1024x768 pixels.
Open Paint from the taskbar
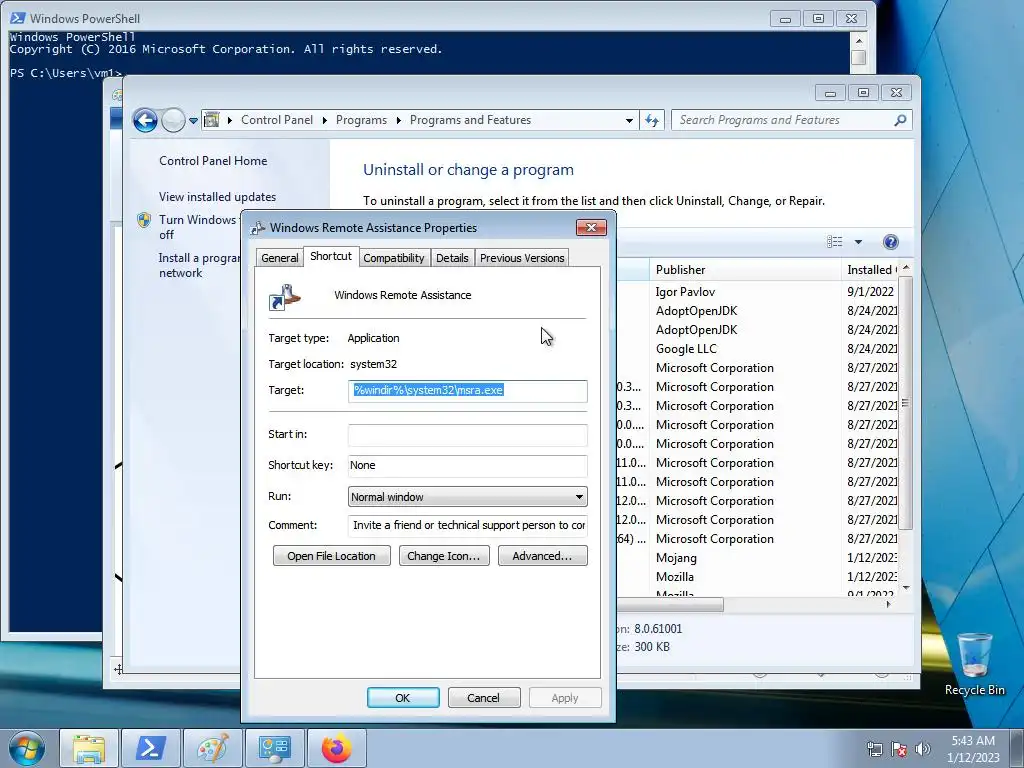click(x=212, y=748)
